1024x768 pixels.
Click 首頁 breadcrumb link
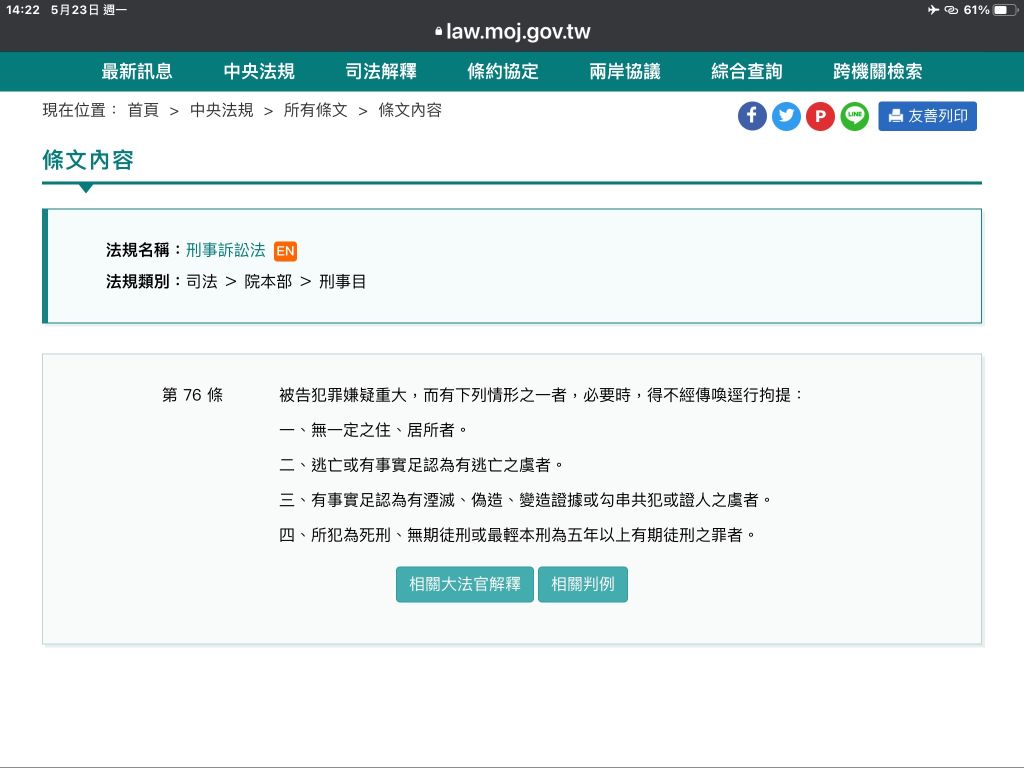(143, 110)
